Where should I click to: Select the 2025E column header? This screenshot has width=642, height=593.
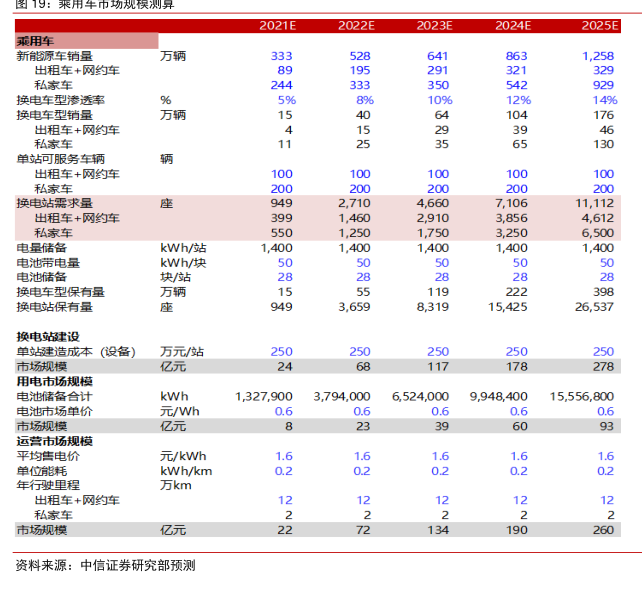597,24
